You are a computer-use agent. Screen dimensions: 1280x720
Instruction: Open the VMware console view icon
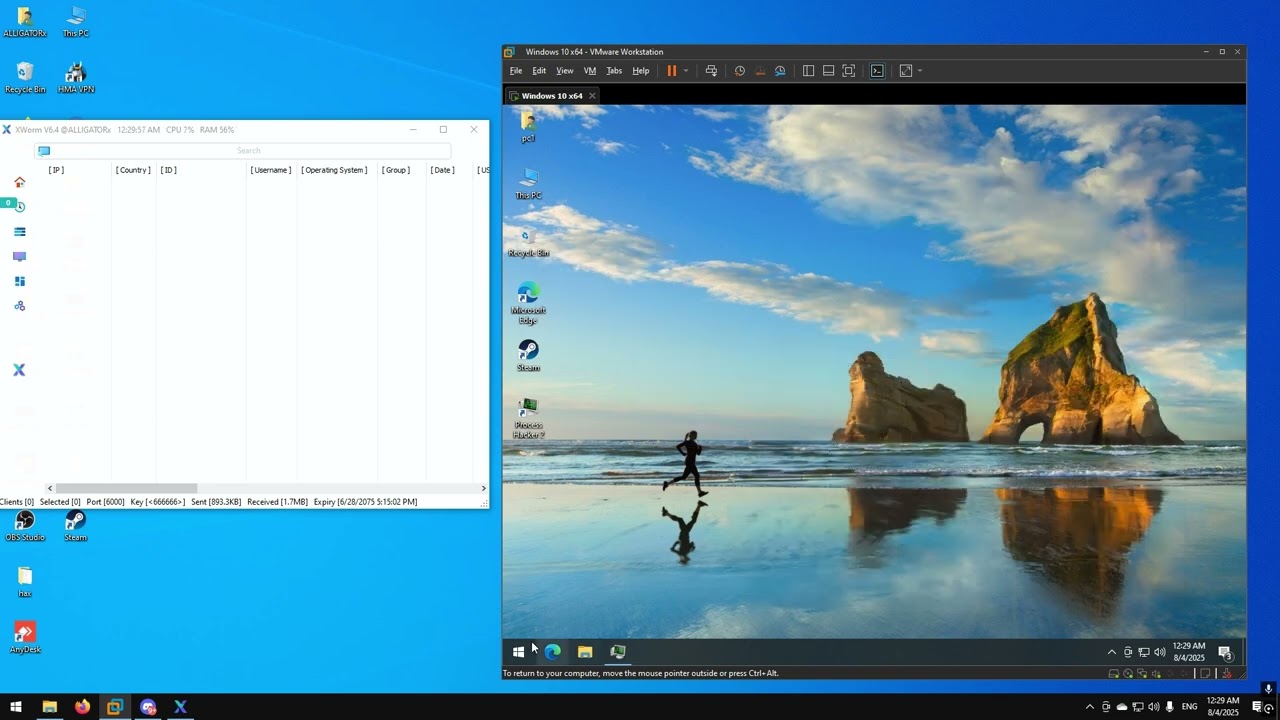(x=877, y=71)
